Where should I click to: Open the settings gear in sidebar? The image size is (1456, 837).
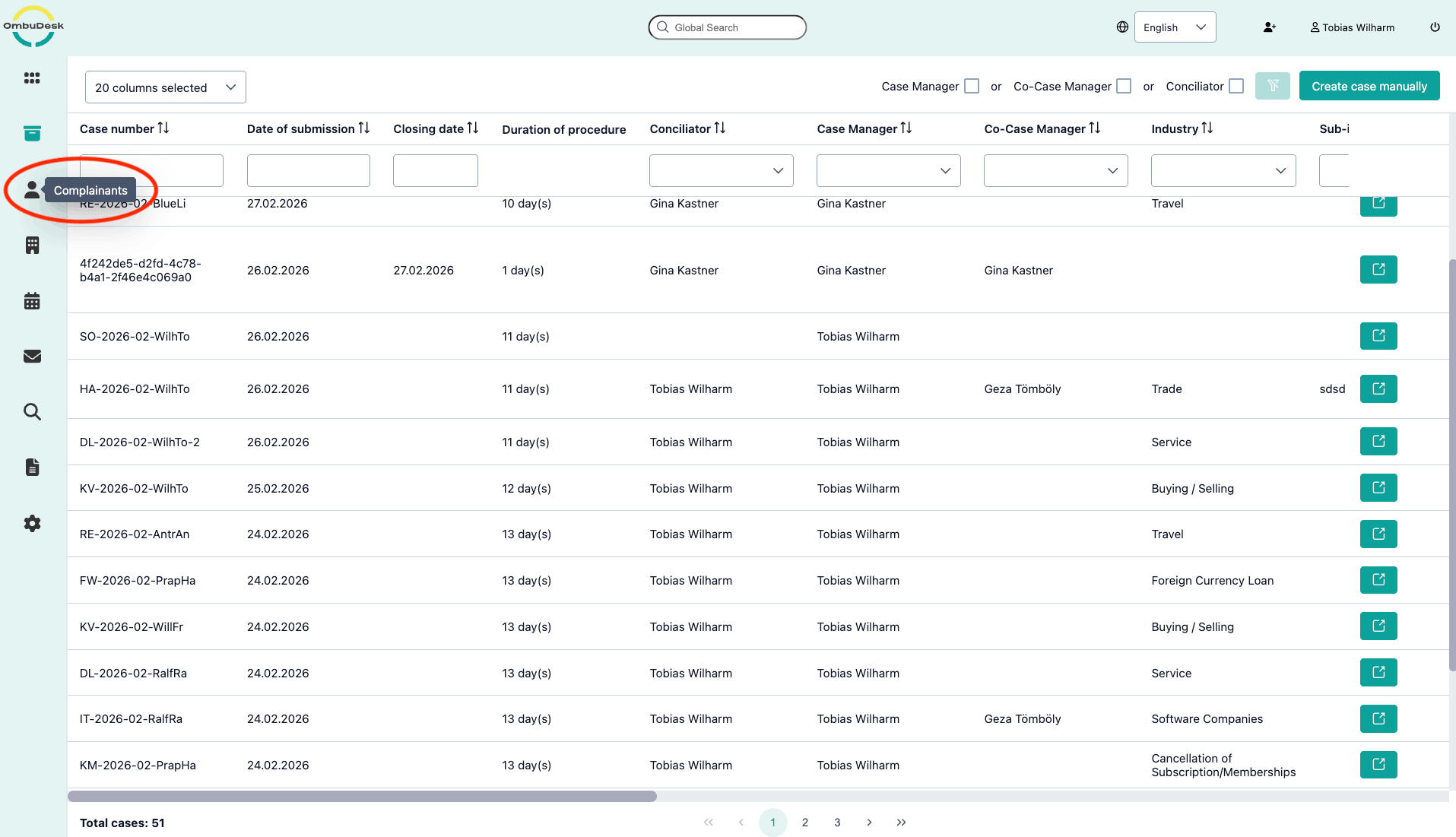click(x=32, y=523)
